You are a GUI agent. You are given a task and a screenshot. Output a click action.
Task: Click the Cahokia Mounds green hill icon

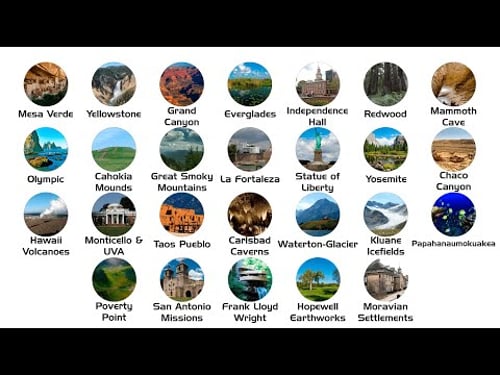click(114, 149)
